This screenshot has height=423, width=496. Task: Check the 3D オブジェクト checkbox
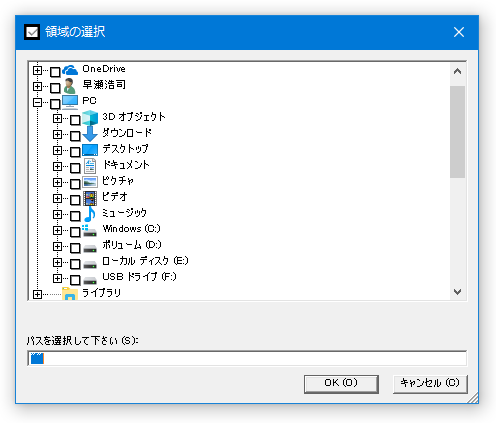(75, 120)
